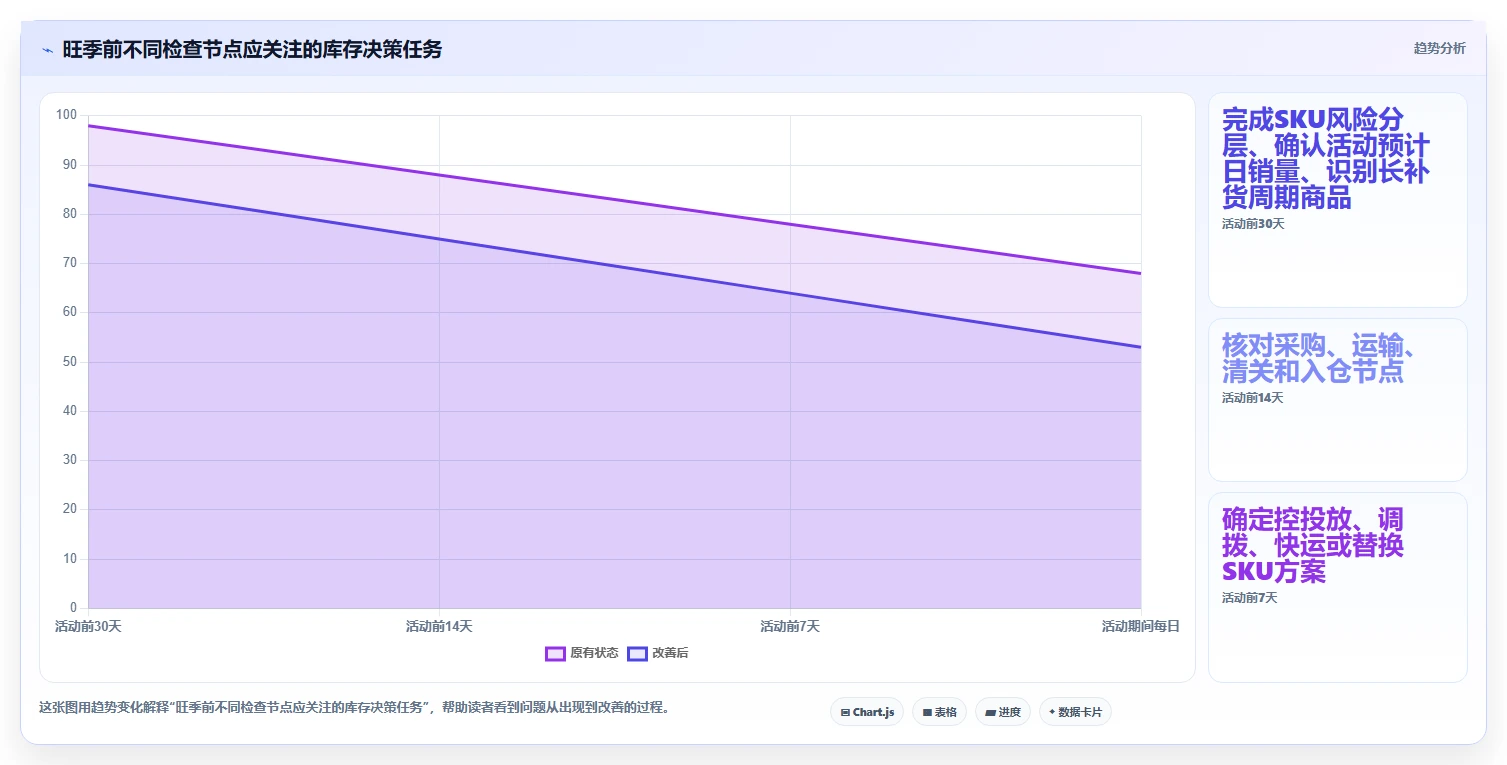Click the 原有状态 legend label
The image size is (1507, 765).
pyautogui.click(x=594, y=653)
